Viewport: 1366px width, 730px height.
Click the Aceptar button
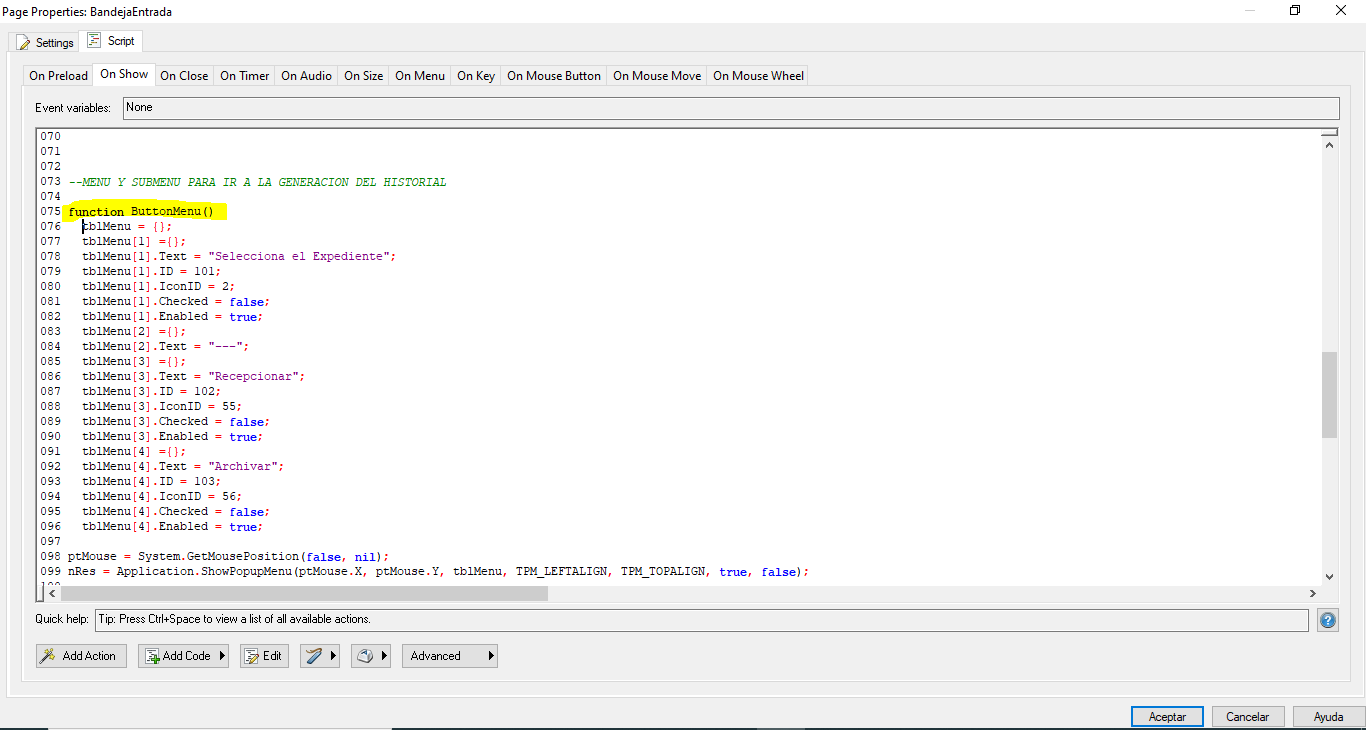(x=1167, y=717)
